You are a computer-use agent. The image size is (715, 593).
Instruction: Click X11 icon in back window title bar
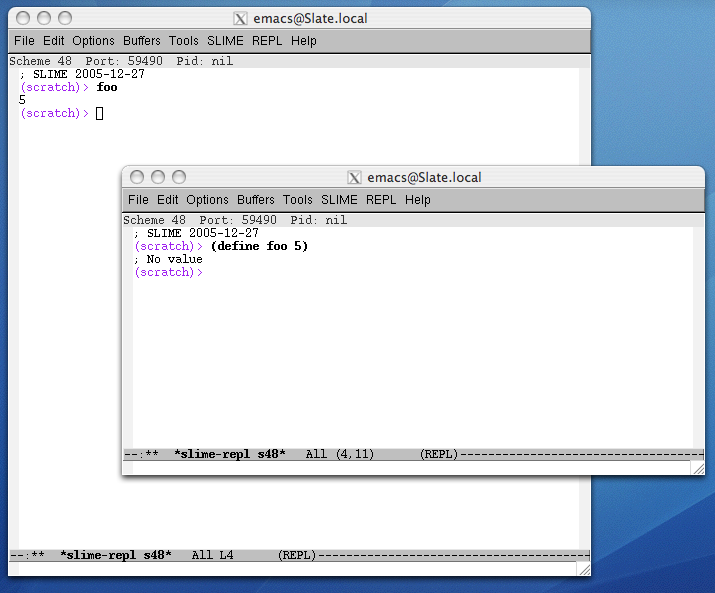click(240, 18)
